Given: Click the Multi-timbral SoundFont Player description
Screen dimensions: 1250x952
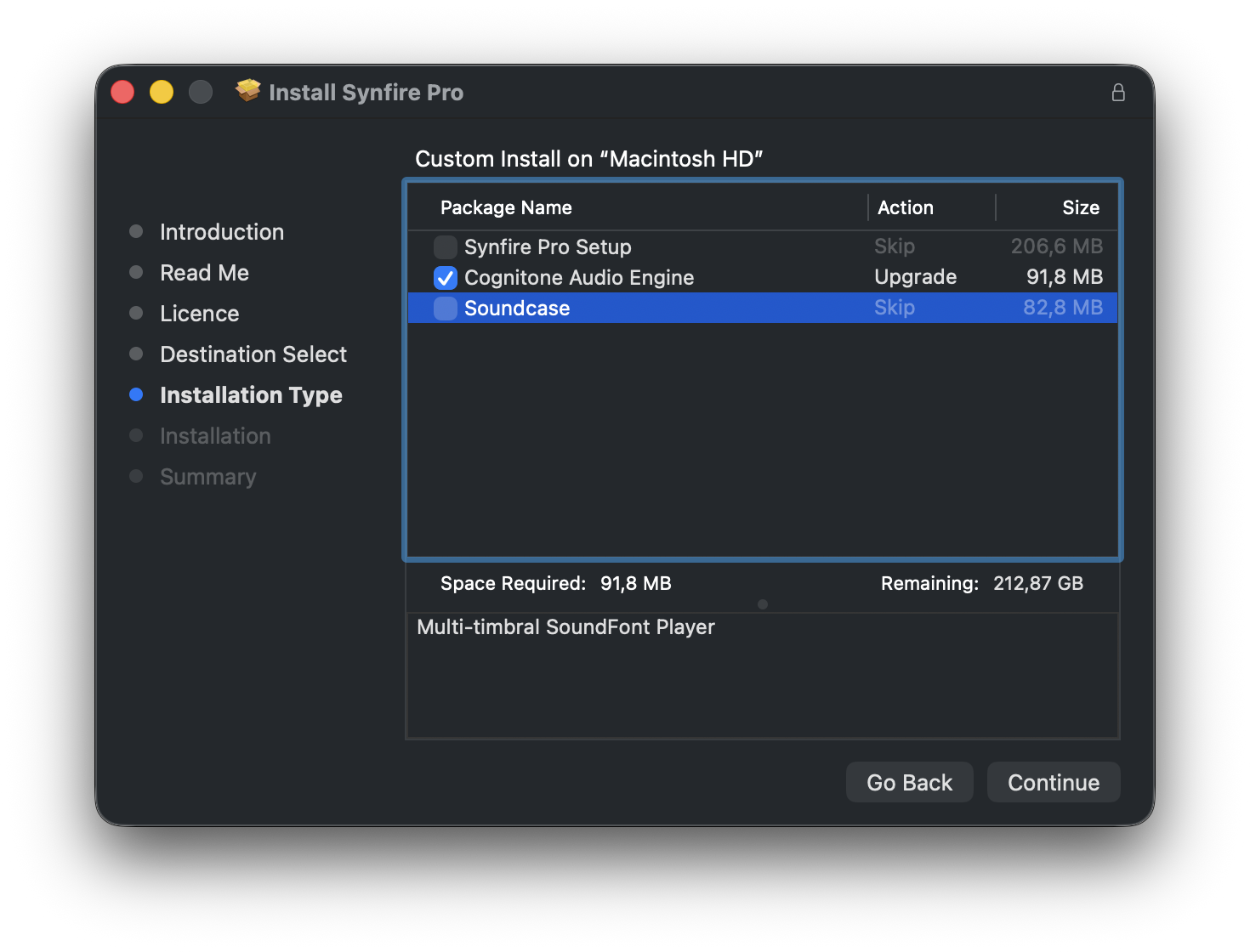Looking at the screenshot, I should pos(565,627).
